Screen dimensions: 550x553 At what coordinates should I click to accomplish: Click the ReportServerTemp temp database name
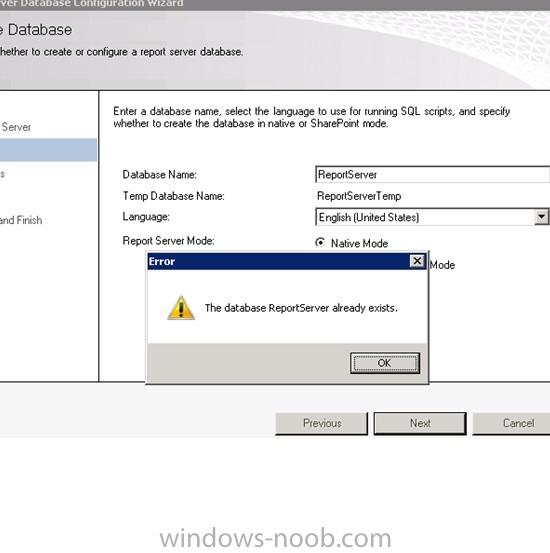(x=359, y=196)
